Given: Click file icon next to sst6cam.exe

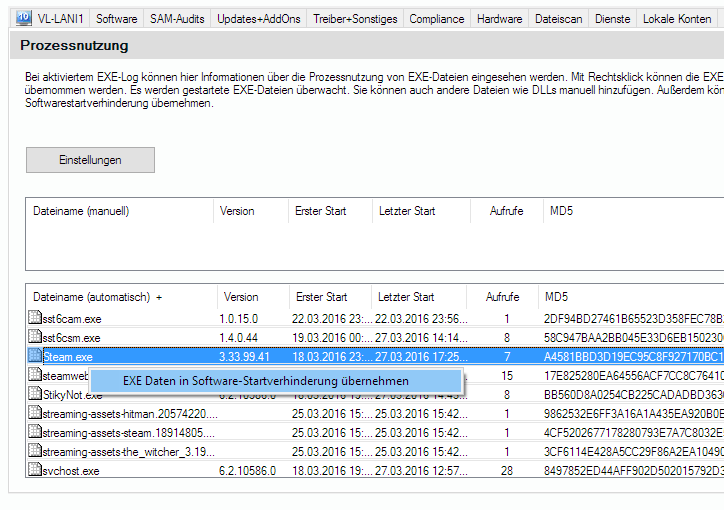Looking at the screenshot, I should coord(35,318).
